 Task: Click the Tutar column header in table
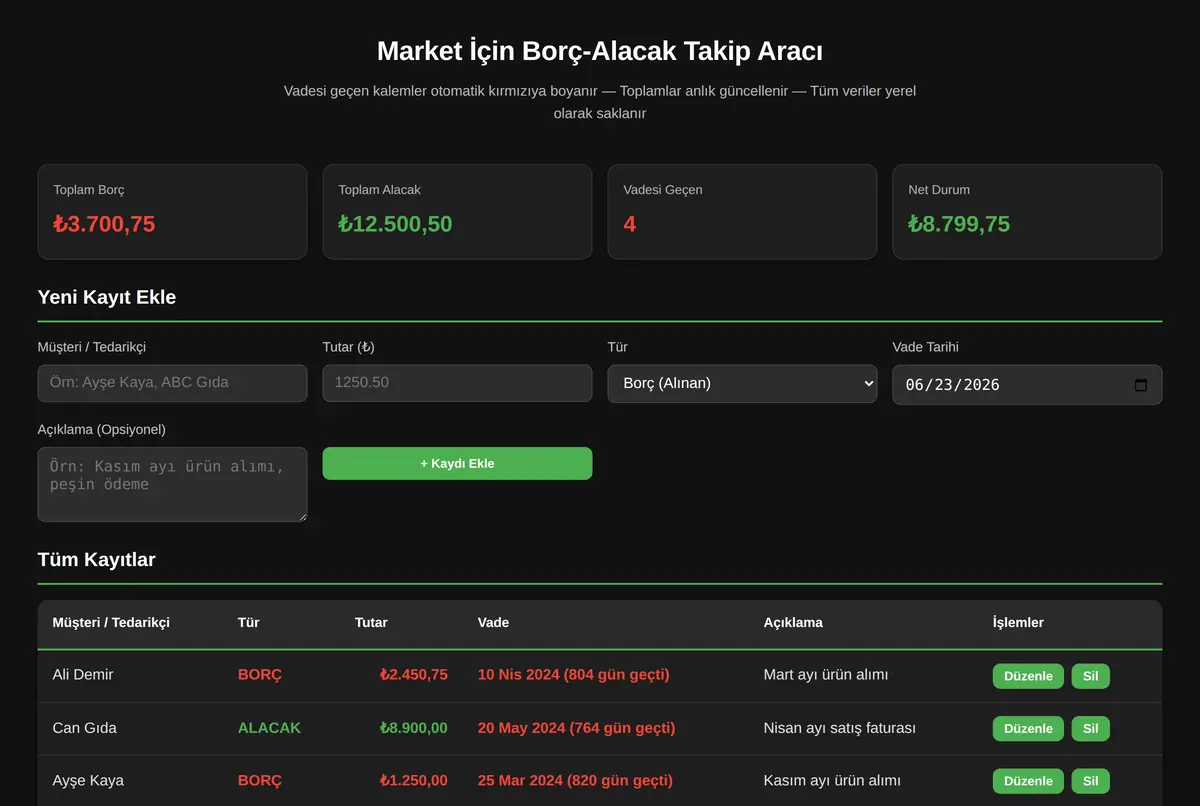point(371,622)
